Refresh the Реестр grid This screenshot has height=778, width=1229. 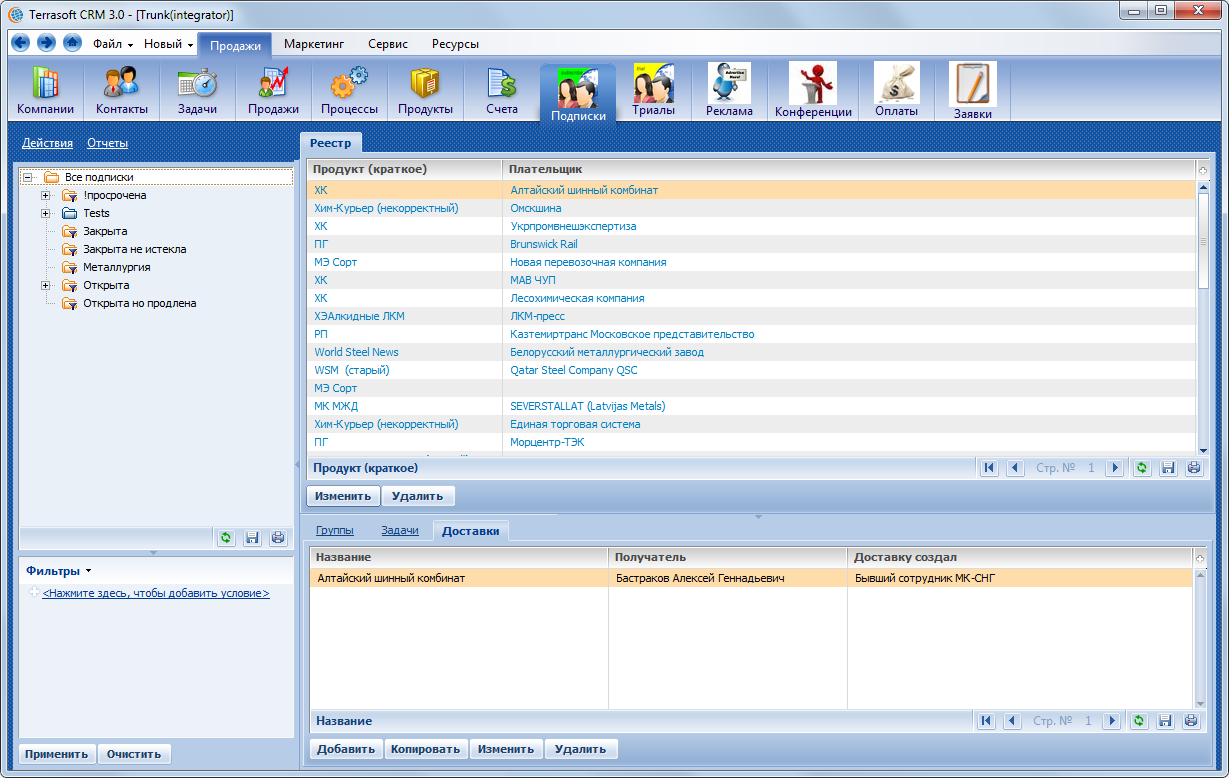[1142, 468]
